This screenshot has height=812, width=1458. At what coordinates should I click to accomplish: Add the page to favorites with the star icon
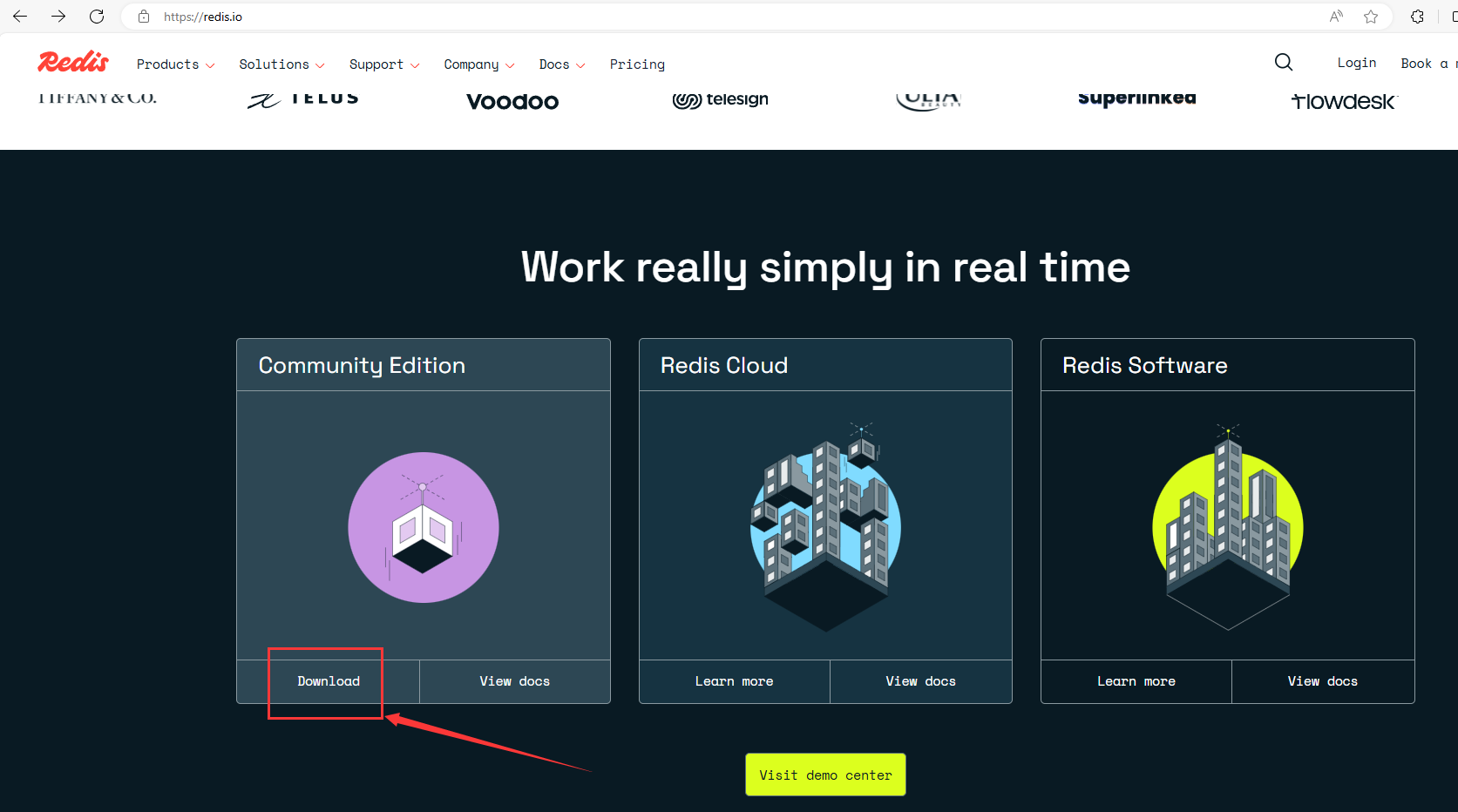[1371, 17]
